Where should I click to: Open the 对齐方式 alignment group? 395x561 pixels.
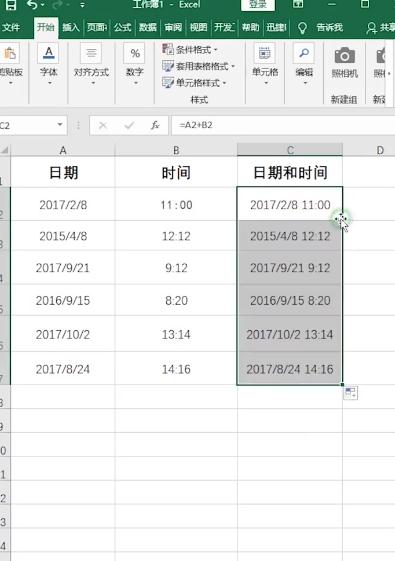coord(91,64)
